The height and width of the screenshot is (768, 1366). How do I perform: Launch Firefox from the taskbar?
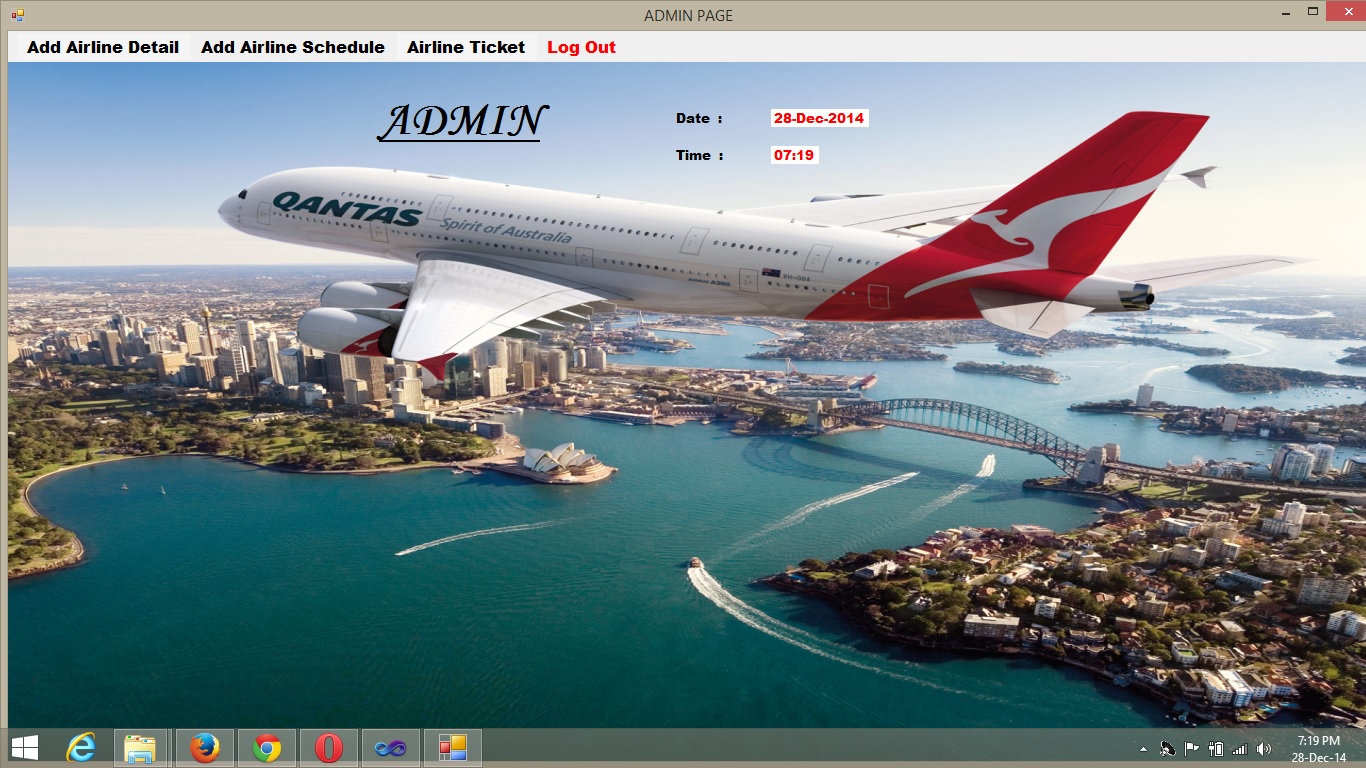tap(204, 747)
